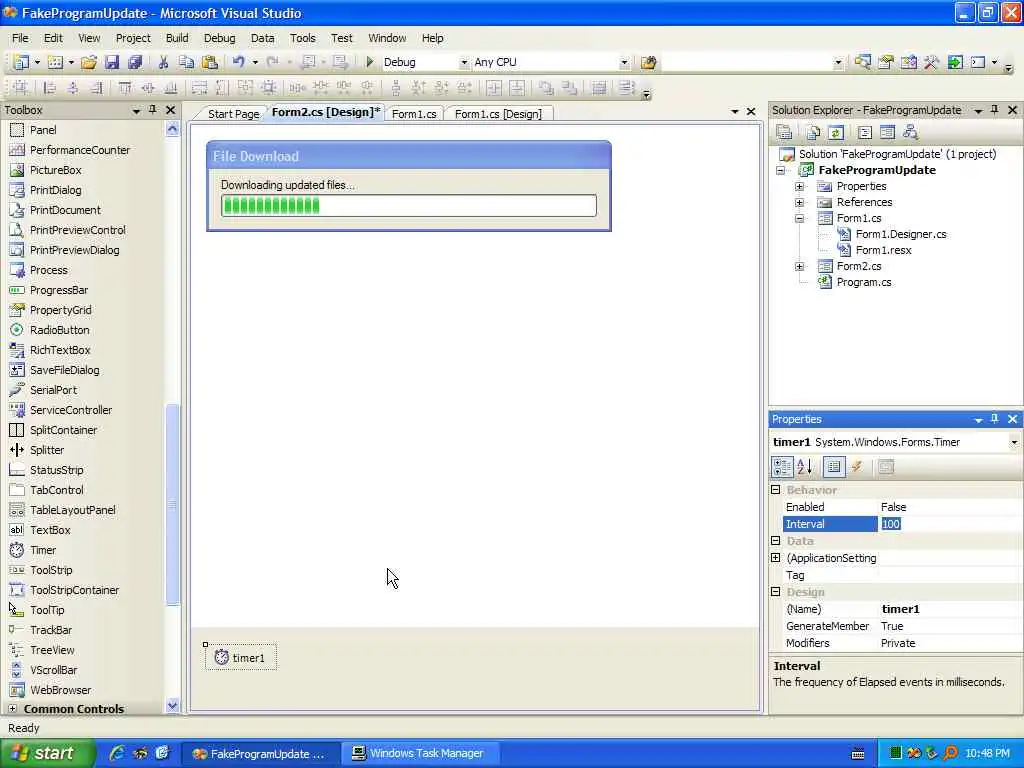Viewport: 1024px width, 768px height.
Task: Open Program.cs in Solution Explorer
Action: click(863, 282)
